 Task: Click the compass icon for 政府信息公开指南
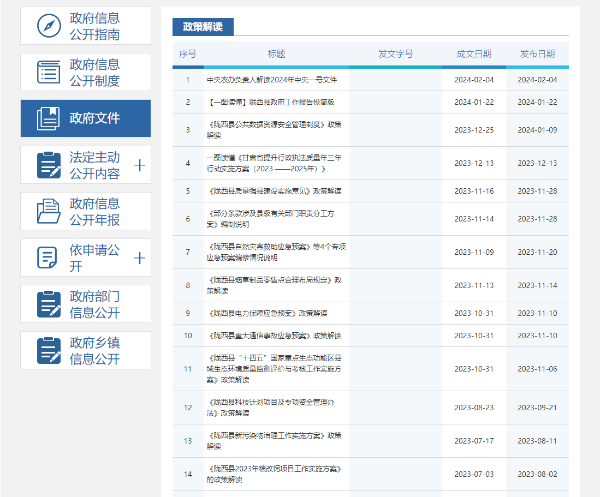point(48,27)
